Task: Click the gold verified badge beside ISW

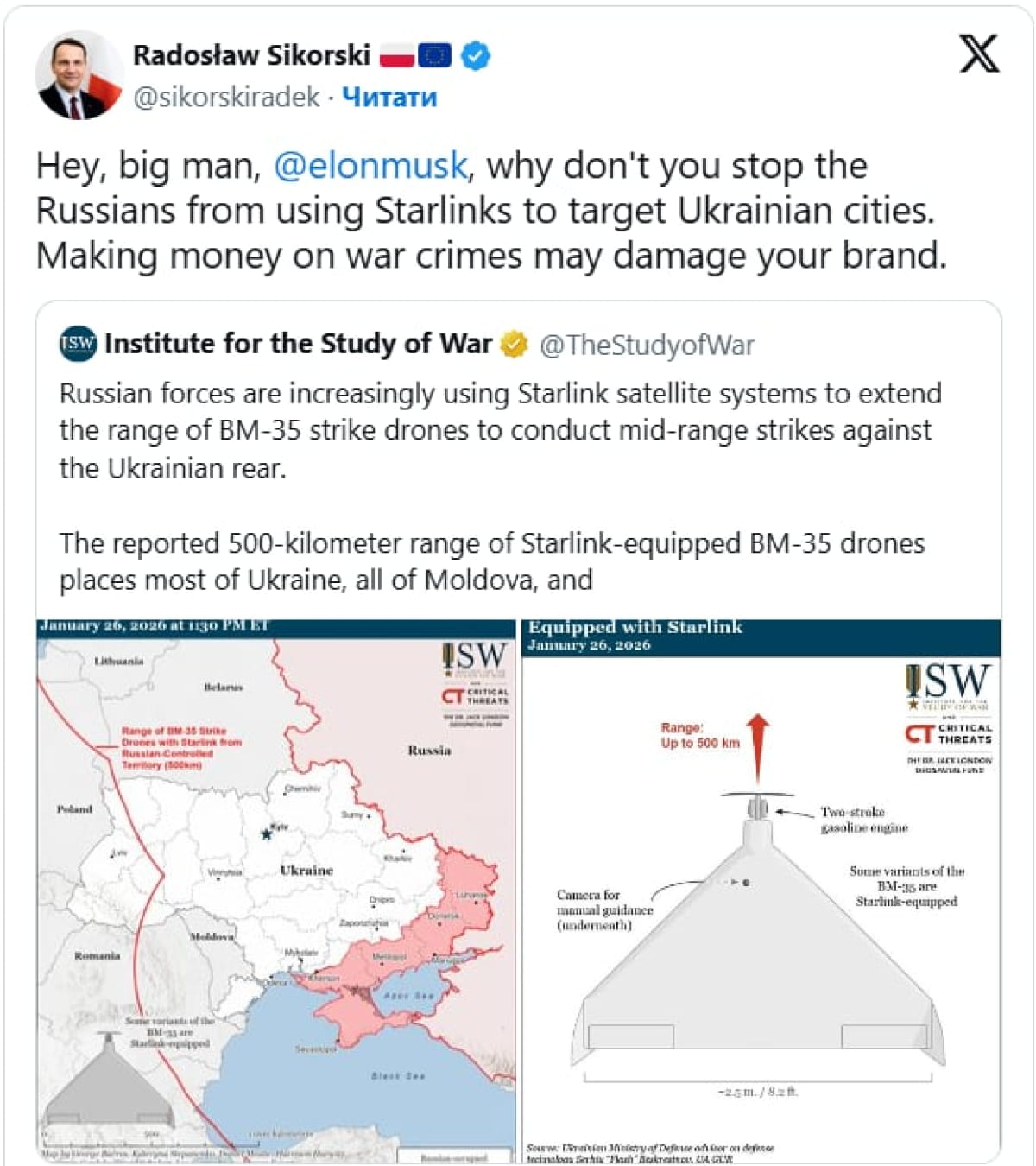Action: coord(515,344)
